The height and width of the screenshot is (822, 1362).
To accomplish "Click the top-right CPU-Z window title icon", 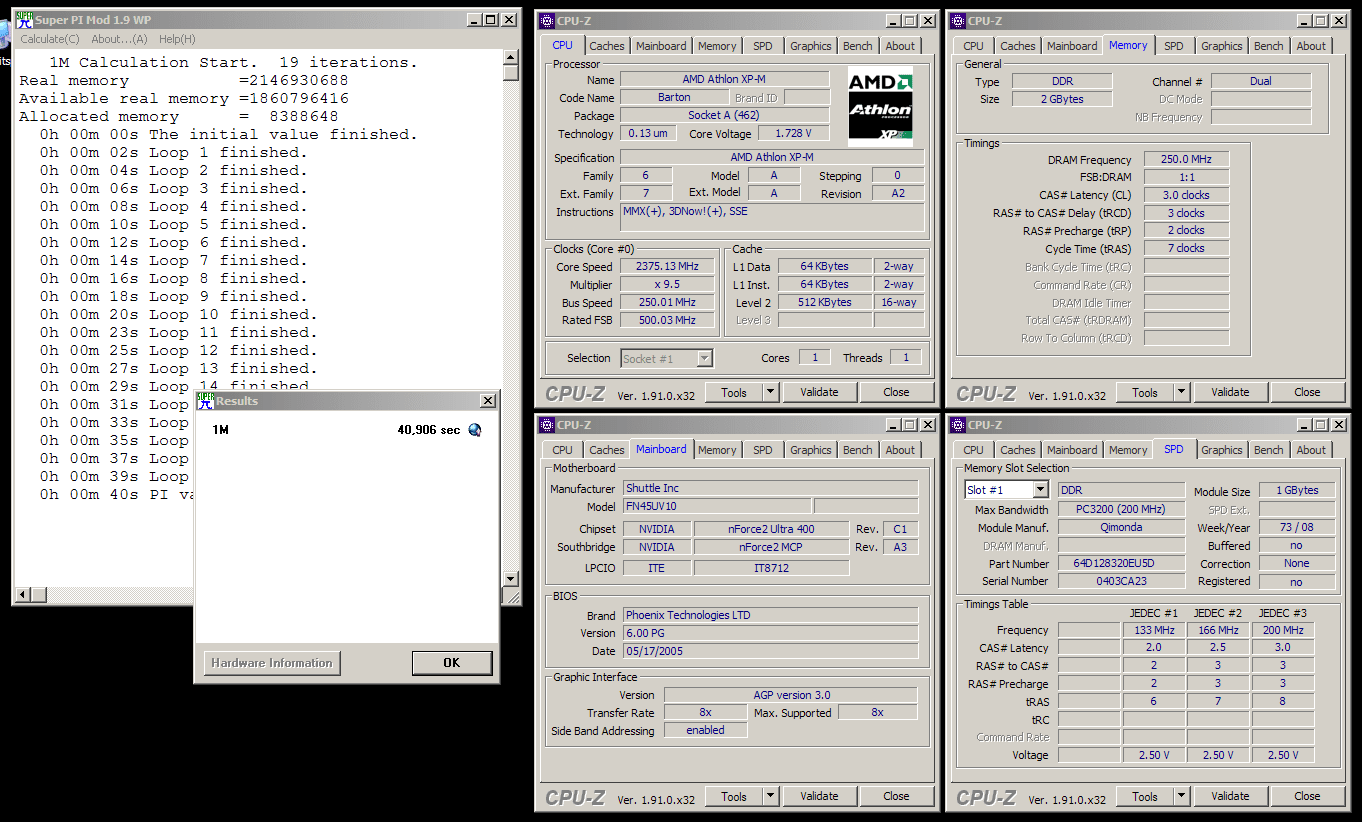I will [x=958, y=20].
